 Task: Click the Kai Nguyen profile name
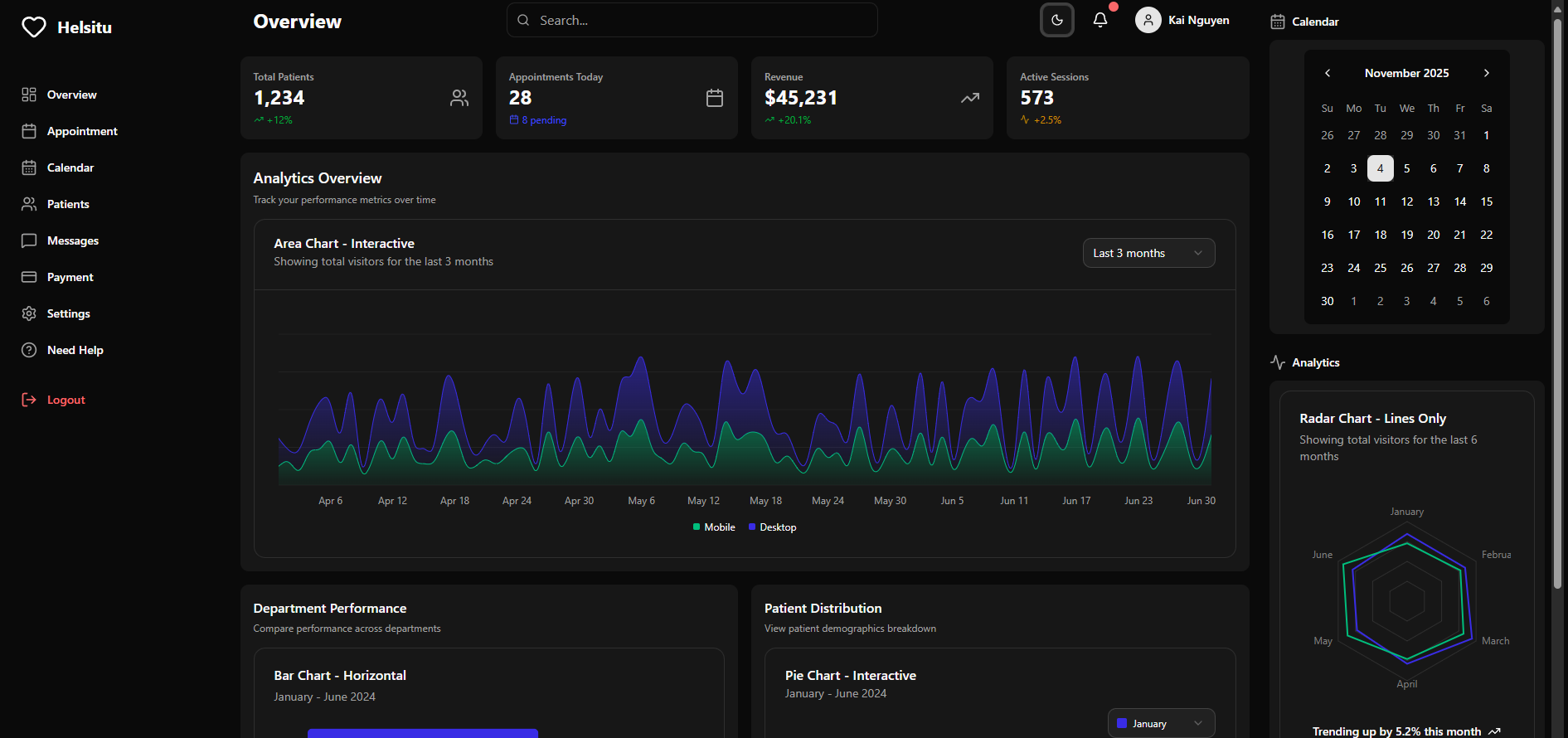coord(1199,20)
